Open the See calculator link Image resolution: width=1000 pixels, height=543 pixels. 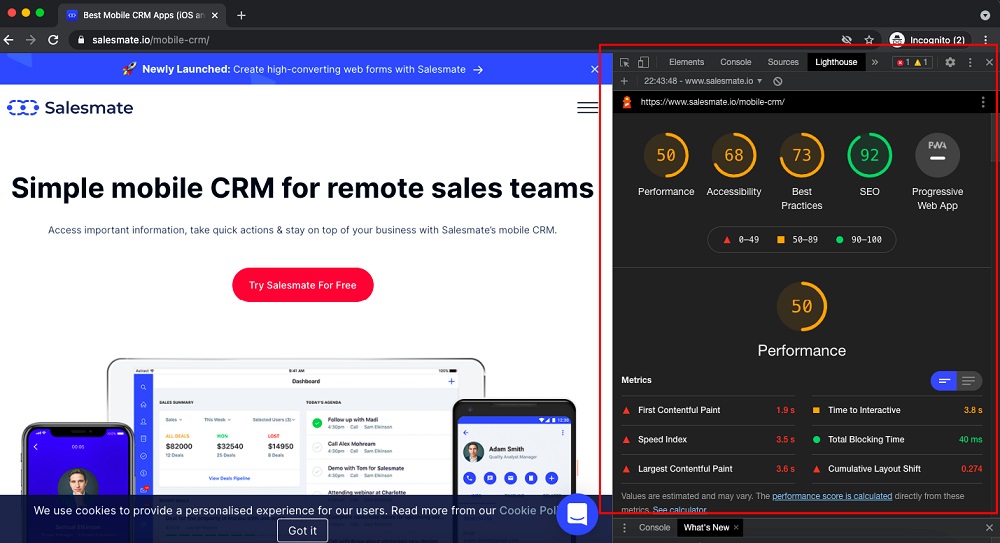pos(679,510)
